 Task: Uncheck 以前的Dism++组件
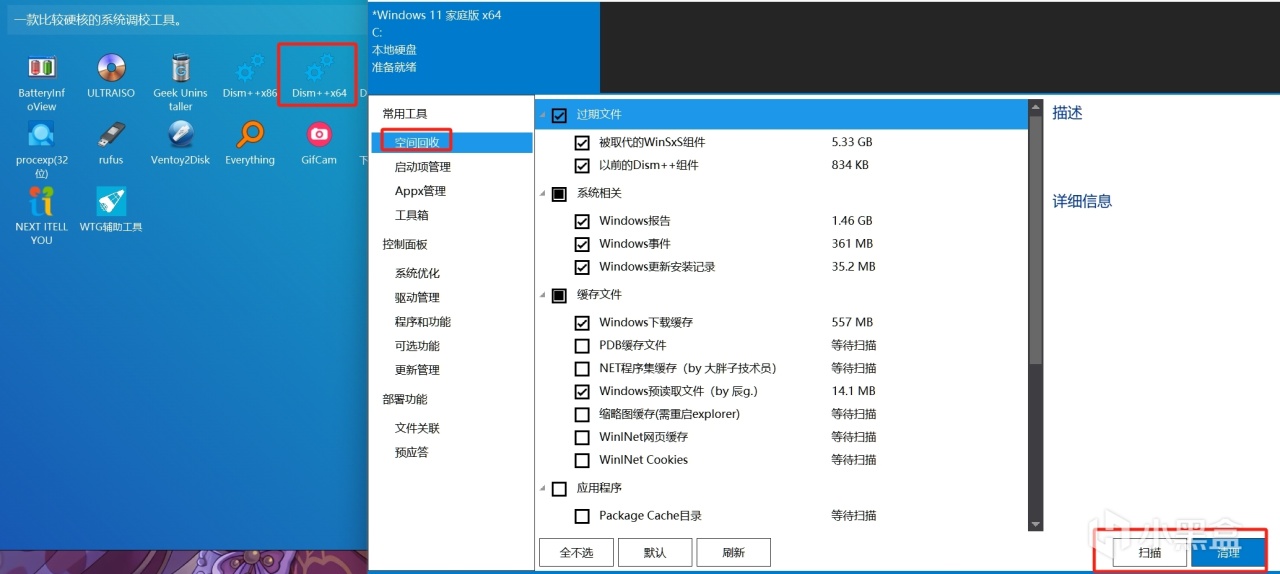(582, 165)
